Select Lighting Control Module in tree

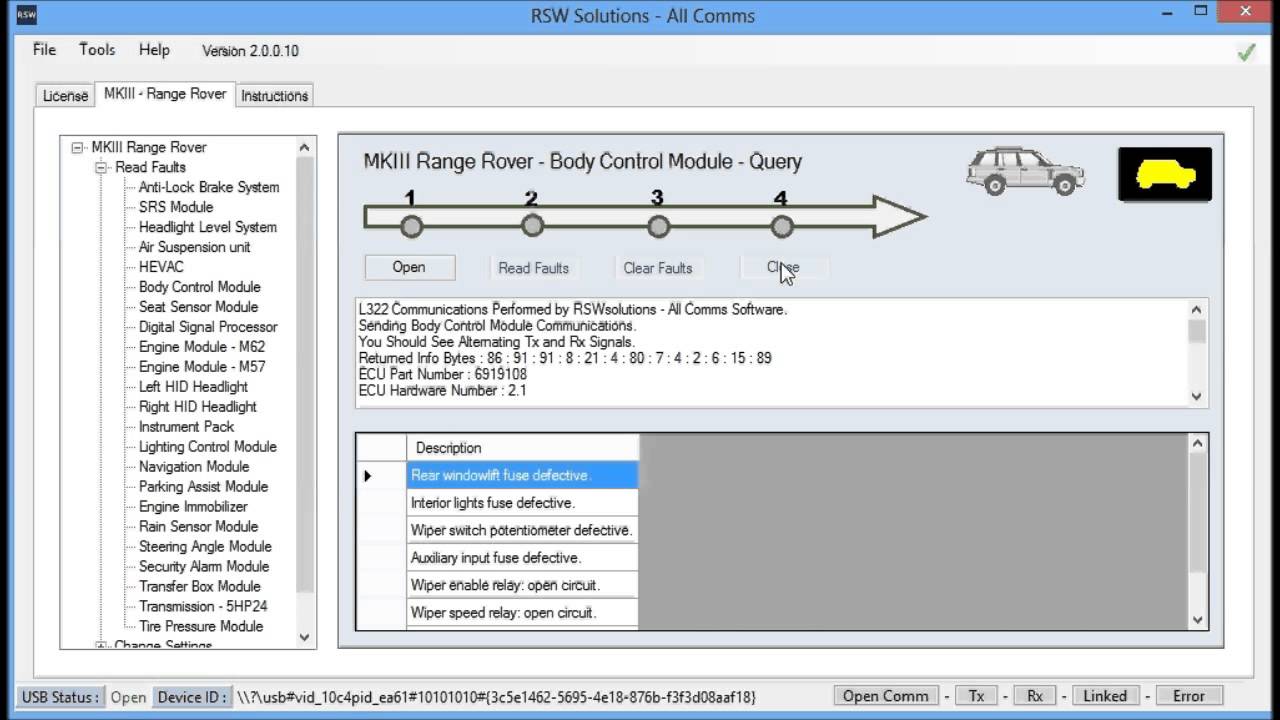coord(208,447)
